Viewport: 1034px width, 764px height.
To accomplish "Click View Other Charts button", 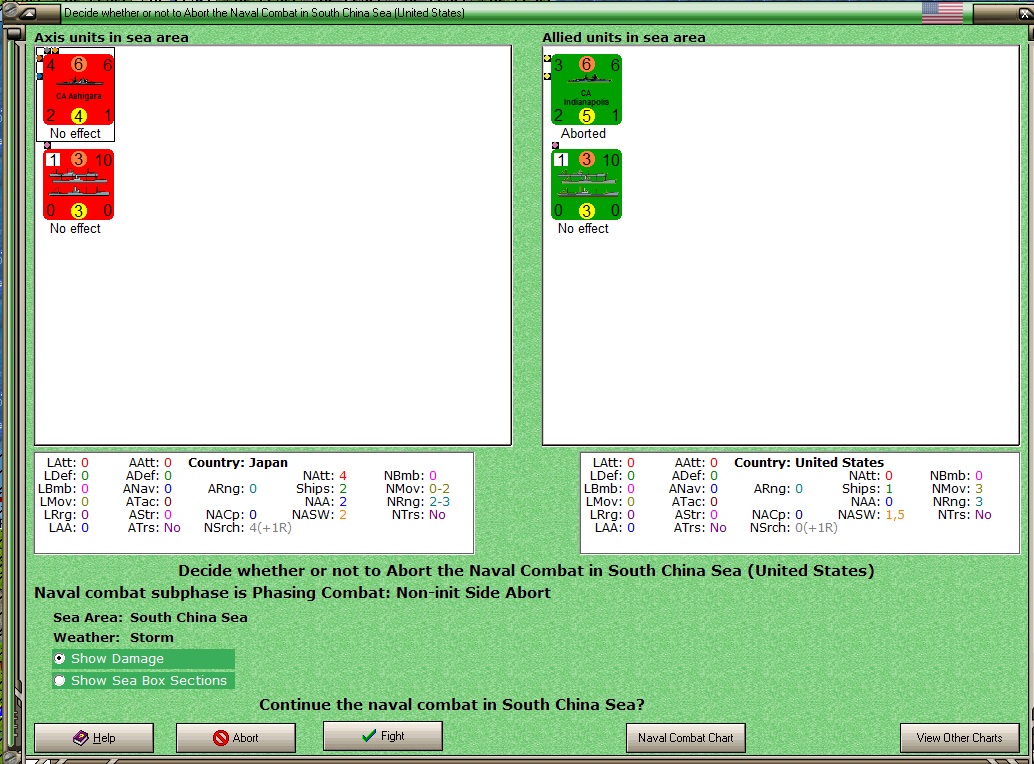I will pos(959,738).
